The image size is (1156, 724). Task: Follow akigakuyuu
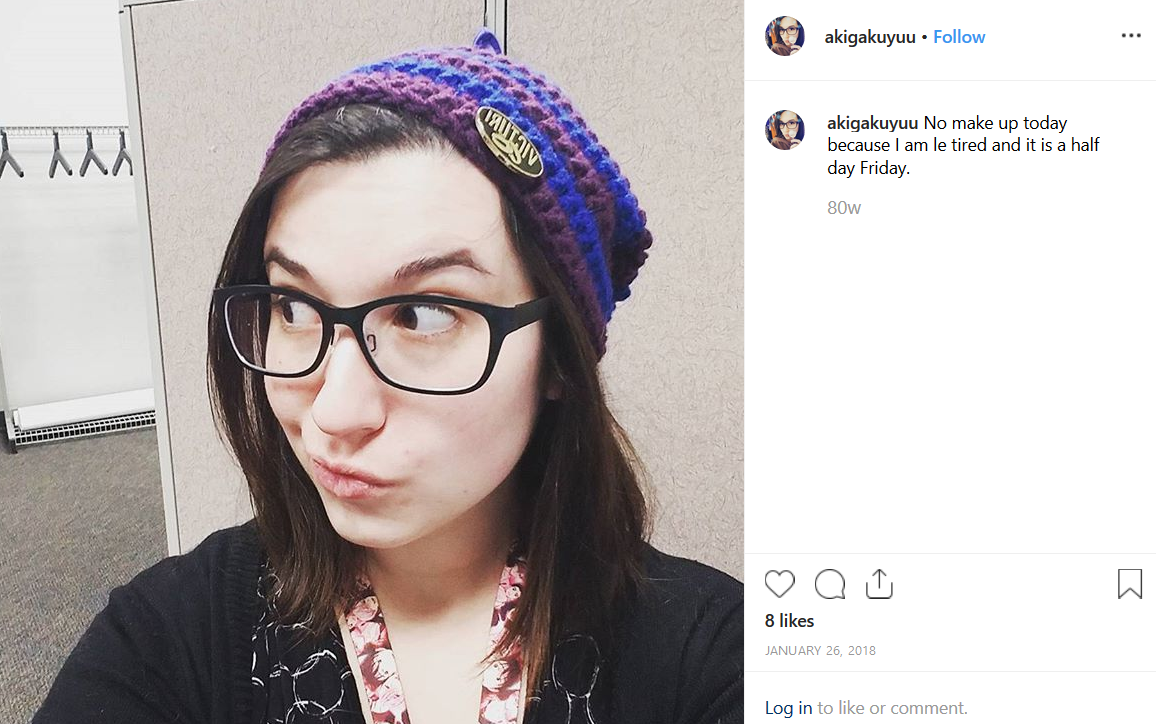958,37
